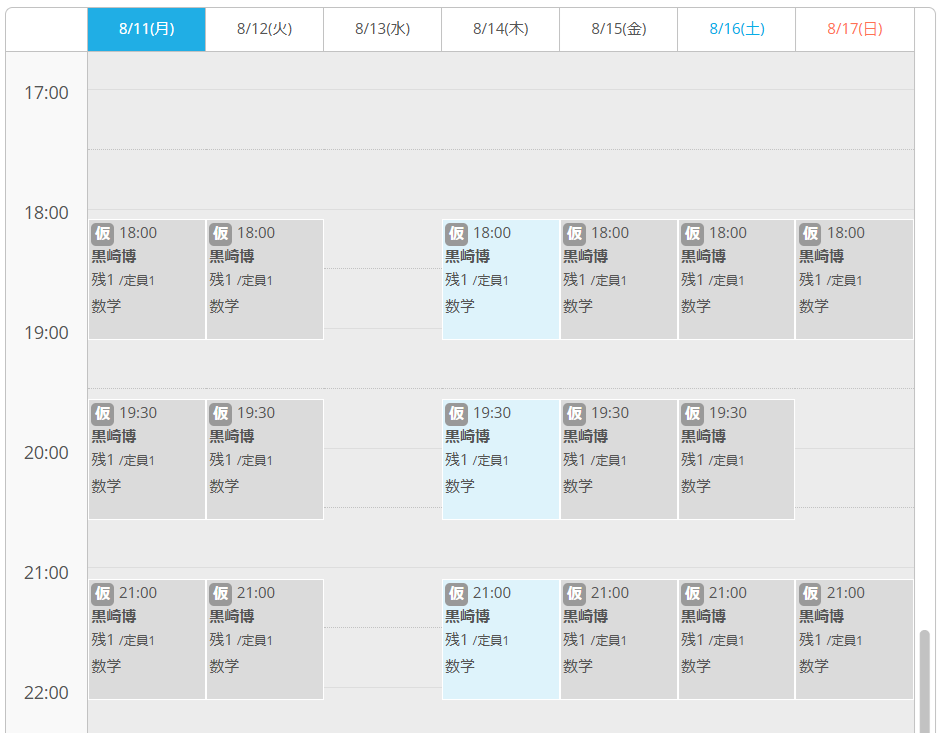The width and height of the screenshot is (944, 741).
Task: Click 黒崎博 name in 8/11 21:00 slot
Action: (113, 616)
